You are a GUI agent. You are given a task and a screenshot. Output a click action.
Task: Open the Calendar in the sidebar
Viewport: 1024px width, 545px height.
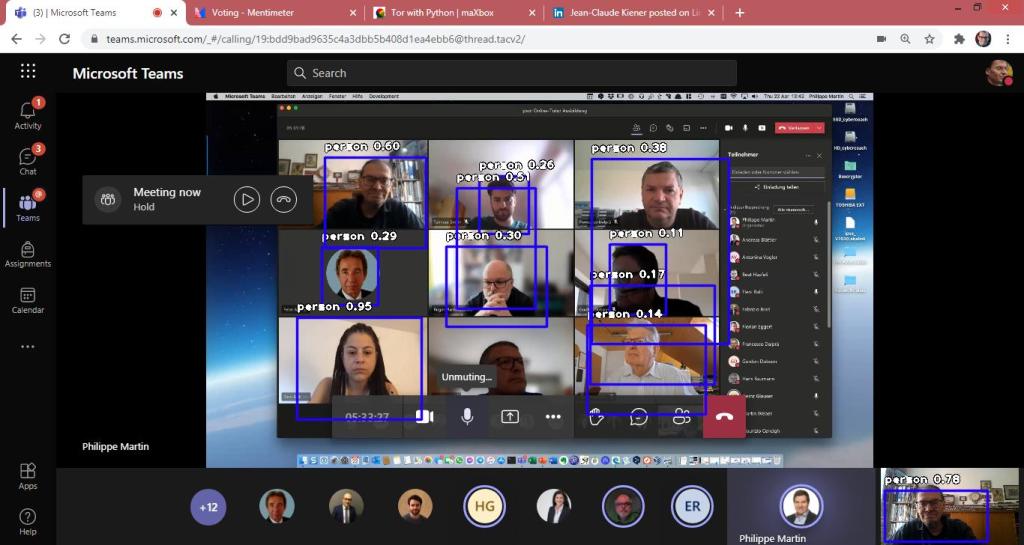[27, 300]
